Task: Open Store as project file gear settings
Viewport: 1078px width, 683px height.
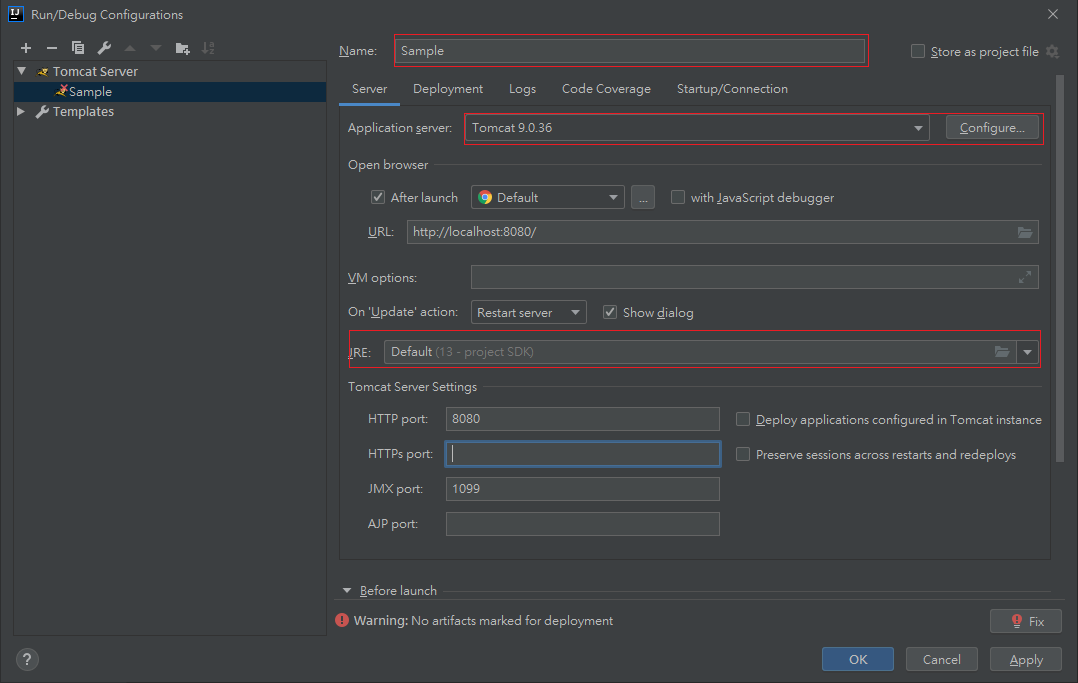Action: (1052, 52)
